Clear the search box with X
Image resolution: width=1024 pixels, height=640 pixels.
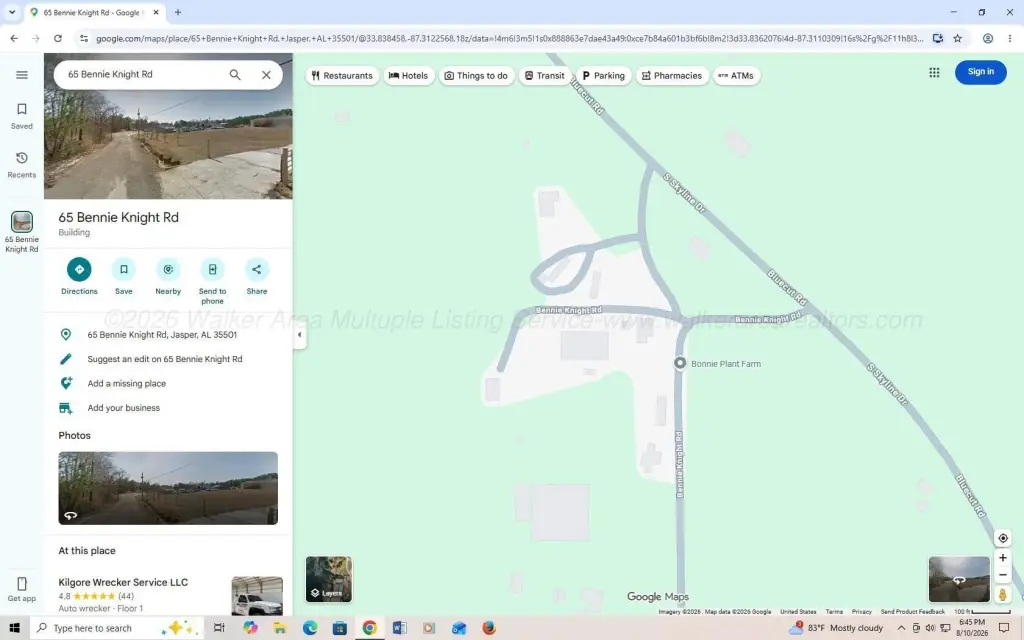(x=266, y=74)
